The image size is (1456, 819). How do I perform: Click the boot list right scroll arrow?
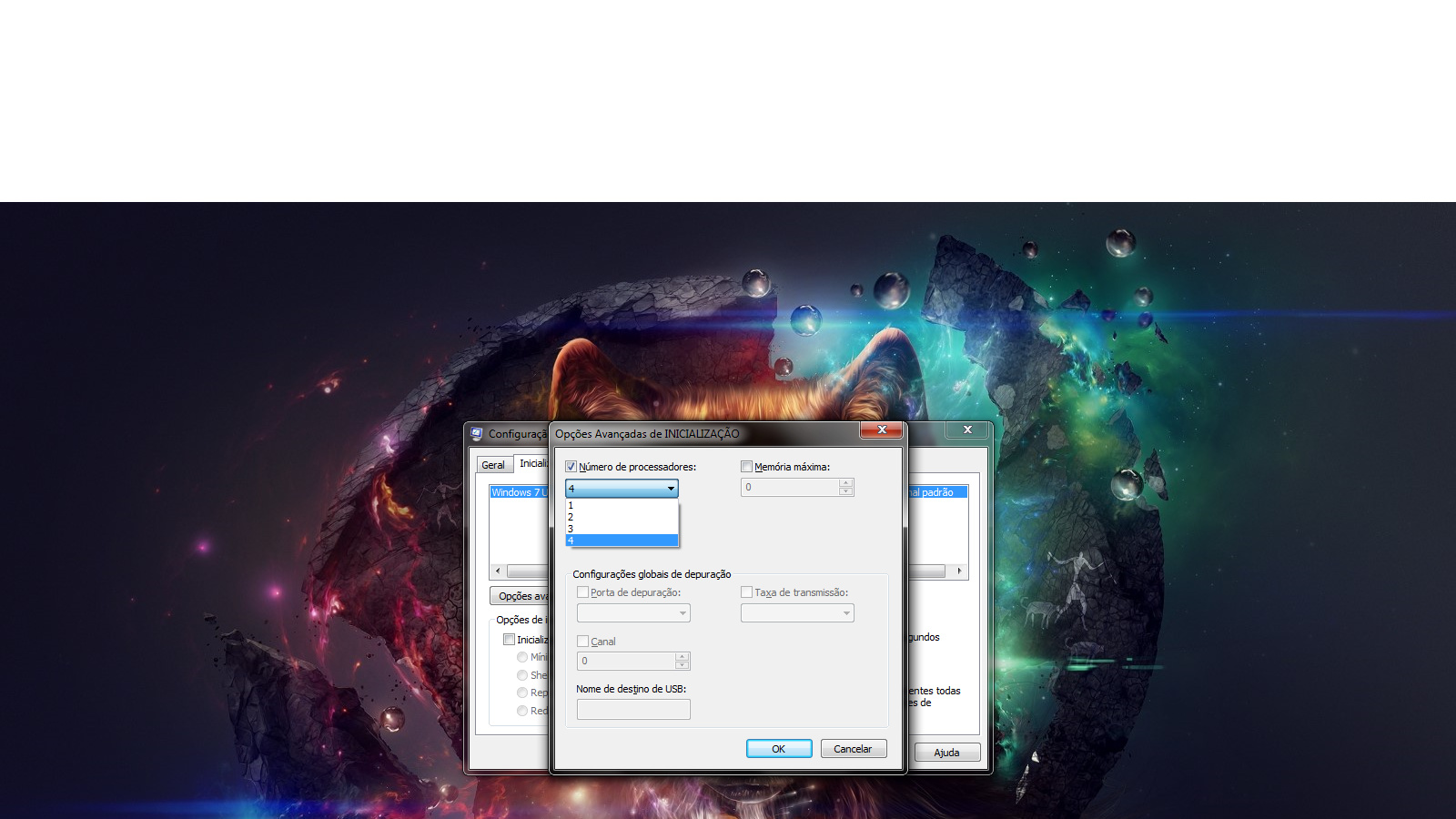click(x=959, y=571)
